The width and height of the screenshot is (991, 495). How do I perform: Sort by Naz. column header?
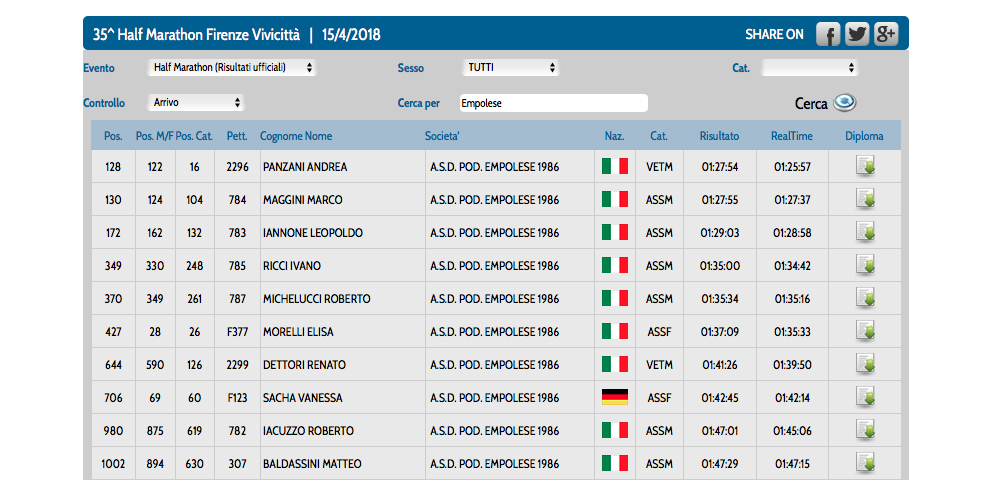click(x=614, y=136)
